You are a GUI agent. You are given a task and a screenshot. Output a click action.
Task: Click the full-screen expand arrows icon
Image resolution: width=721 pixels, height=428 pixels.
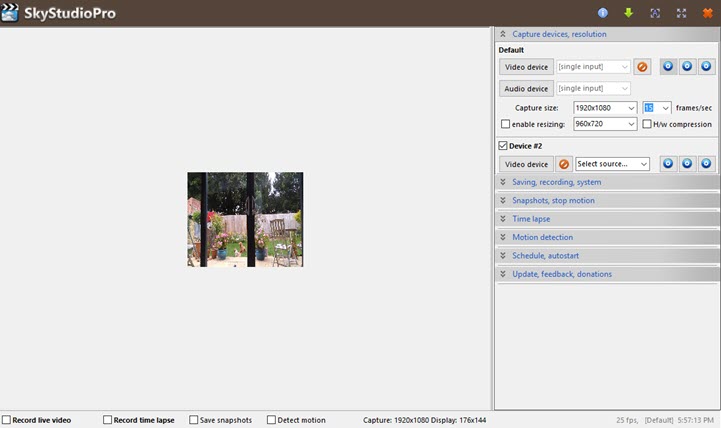point(681,13)
